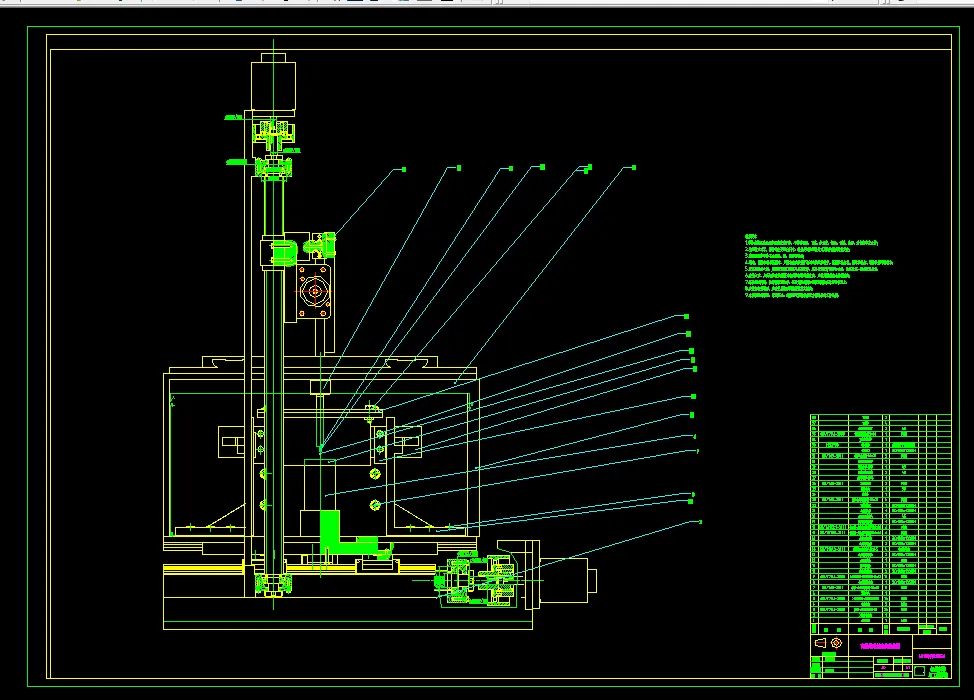Select the coupling just below the top motor
The height and width of the screenshot is (700, 974).
tap(273, 134)
